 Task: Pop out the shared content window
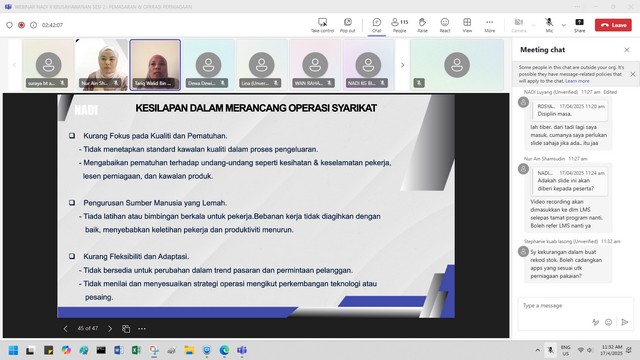(x=347, y=25)
